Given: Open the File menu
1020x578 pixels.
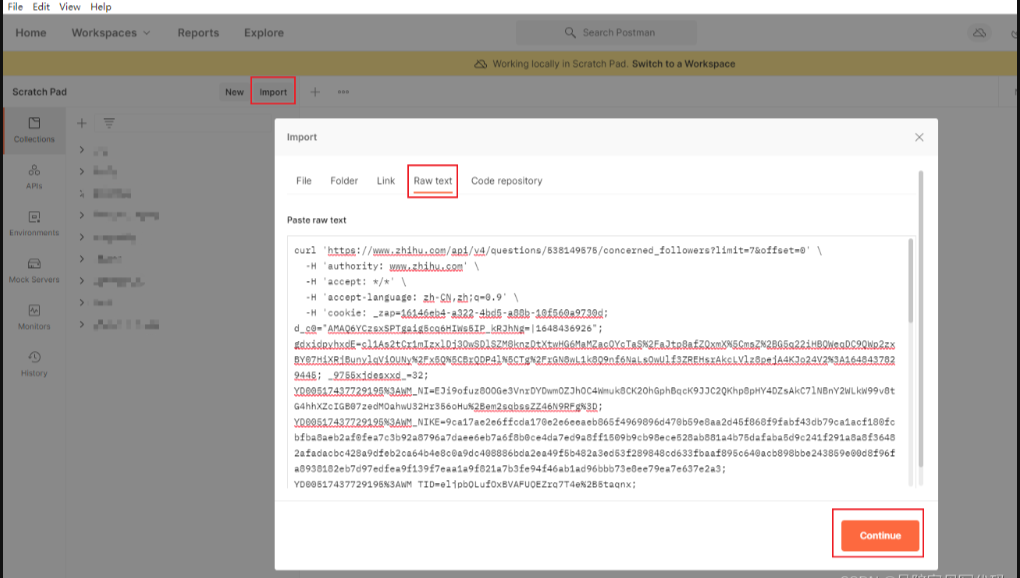Looking at the screenshot, I should [x=15, y=7].
